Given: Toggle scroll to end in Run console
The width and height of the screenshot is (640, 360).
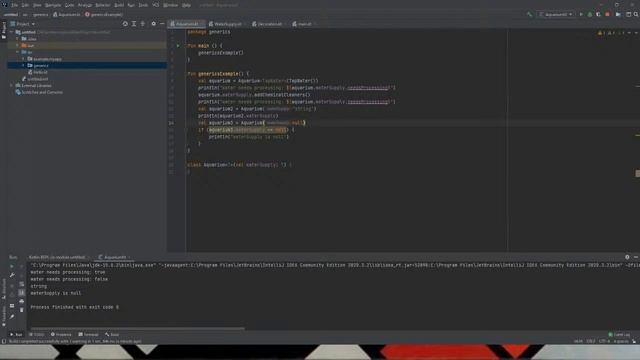Looking at the screenshot, I should (22, 293).
